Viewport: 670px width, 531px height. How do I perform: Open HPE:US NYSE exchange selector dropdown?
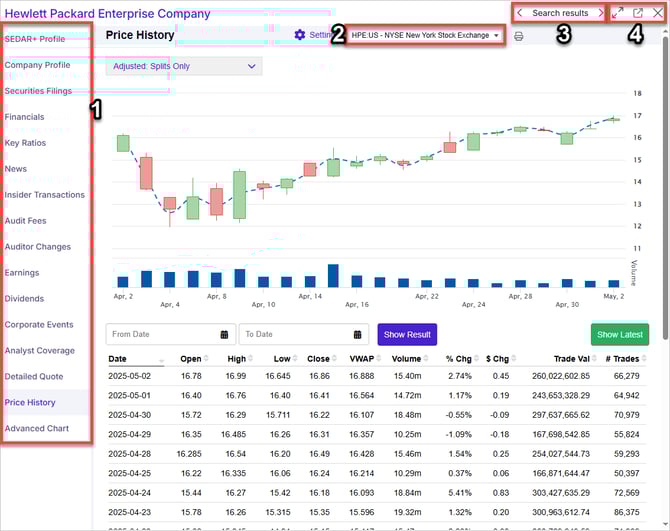click(x=425, y=35)
